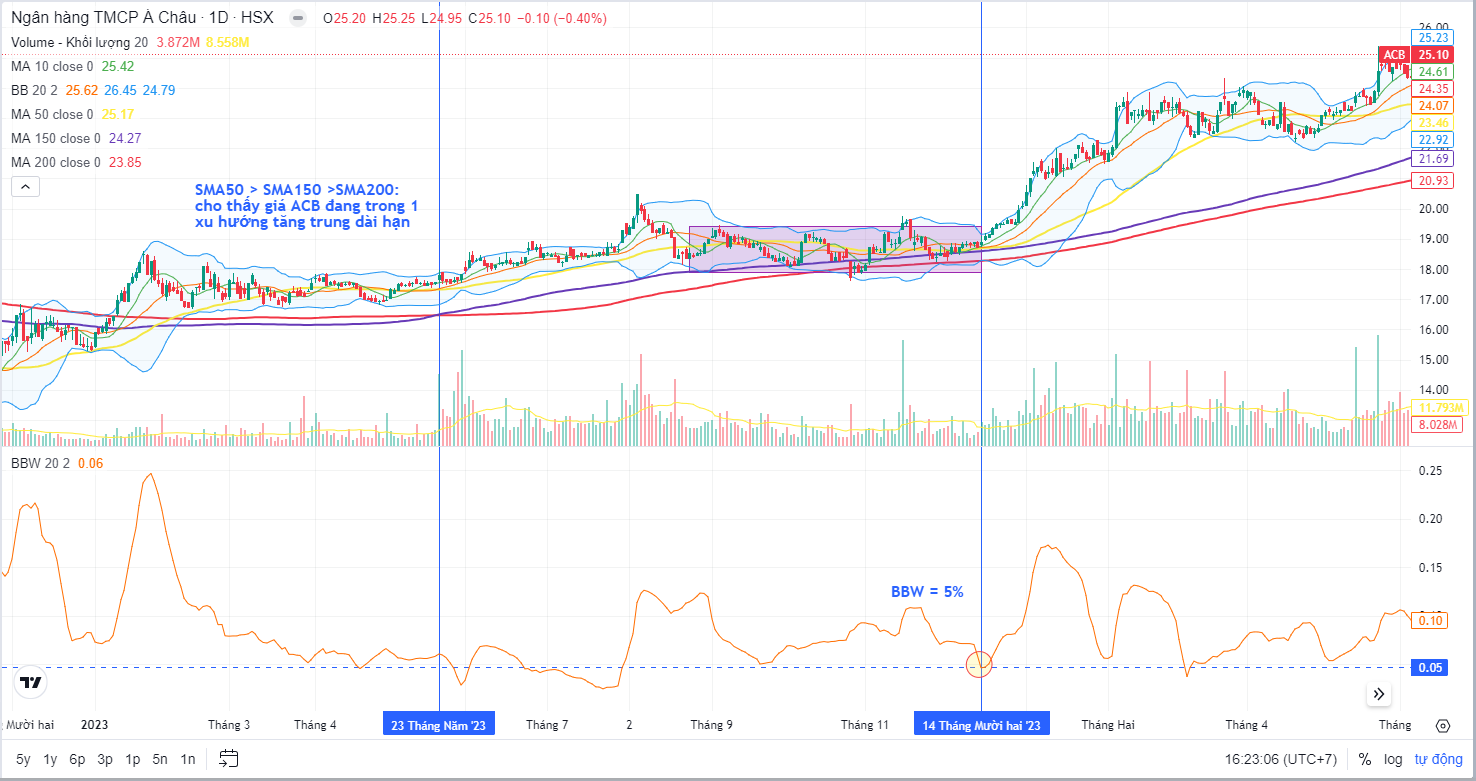Collapse the indicator legend with the chevron
The image size is (1476, 781).
pyautogui.click(x=25, y=186)
